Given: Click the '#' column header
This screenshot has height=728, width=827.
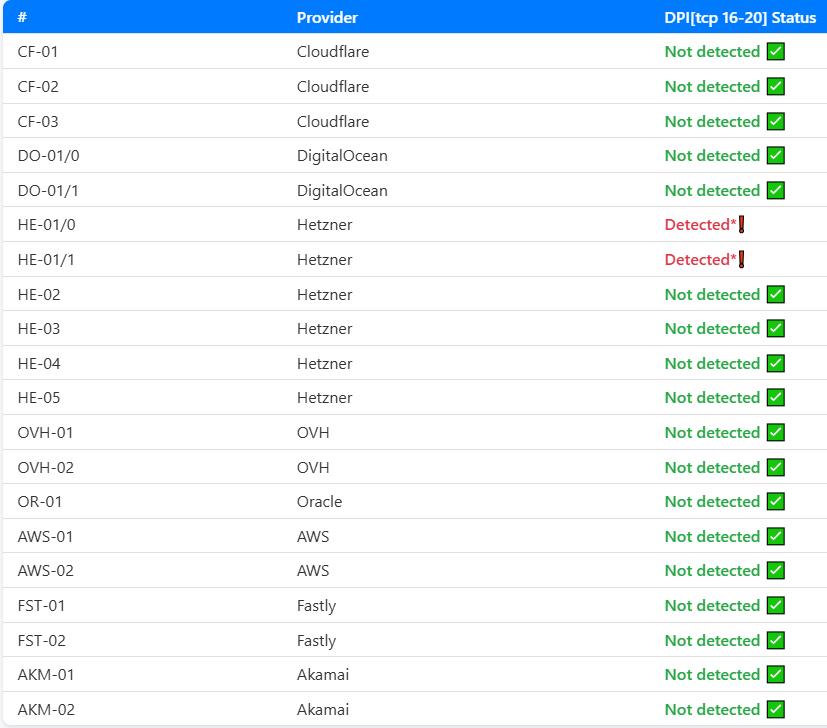Looking at the screenshot, I should [x=22, y=17].
